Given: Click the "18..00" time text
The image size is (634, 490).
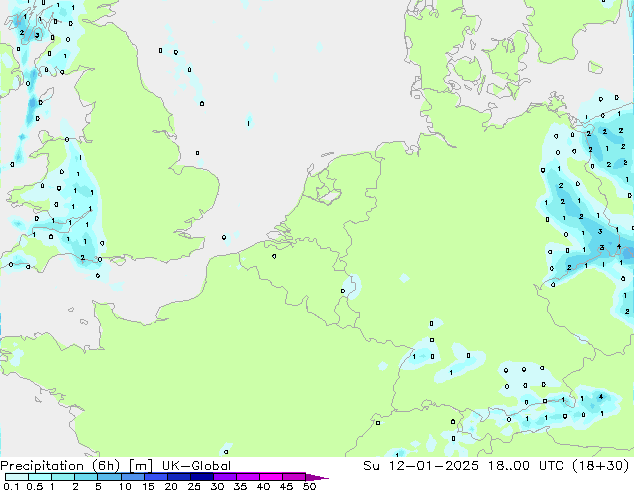Looking at the screenshot, I should click(x=509, y=466).
